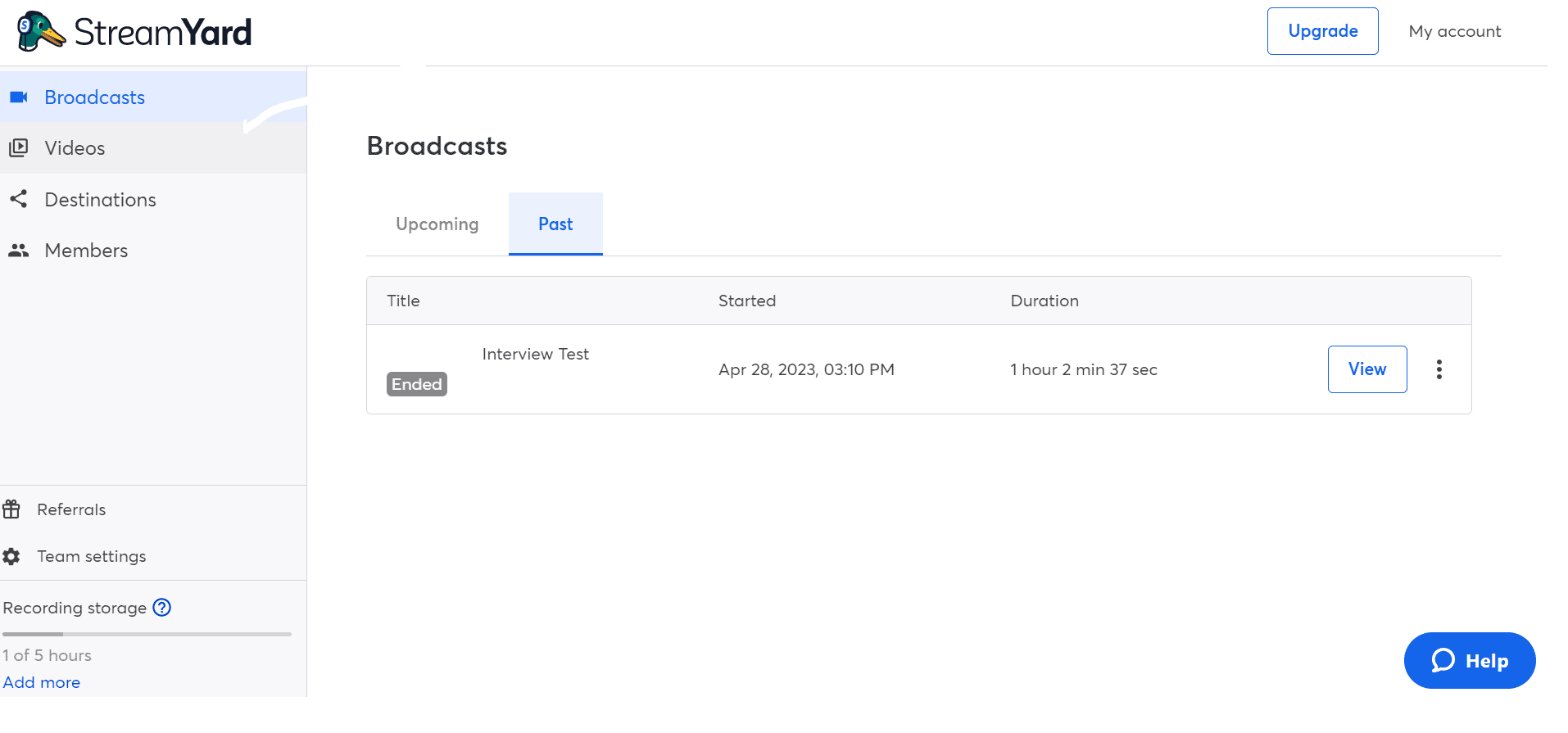Open My account menu
Image resolution: width=1568 pixels, height=733 pixels.
click(1454, 32)
